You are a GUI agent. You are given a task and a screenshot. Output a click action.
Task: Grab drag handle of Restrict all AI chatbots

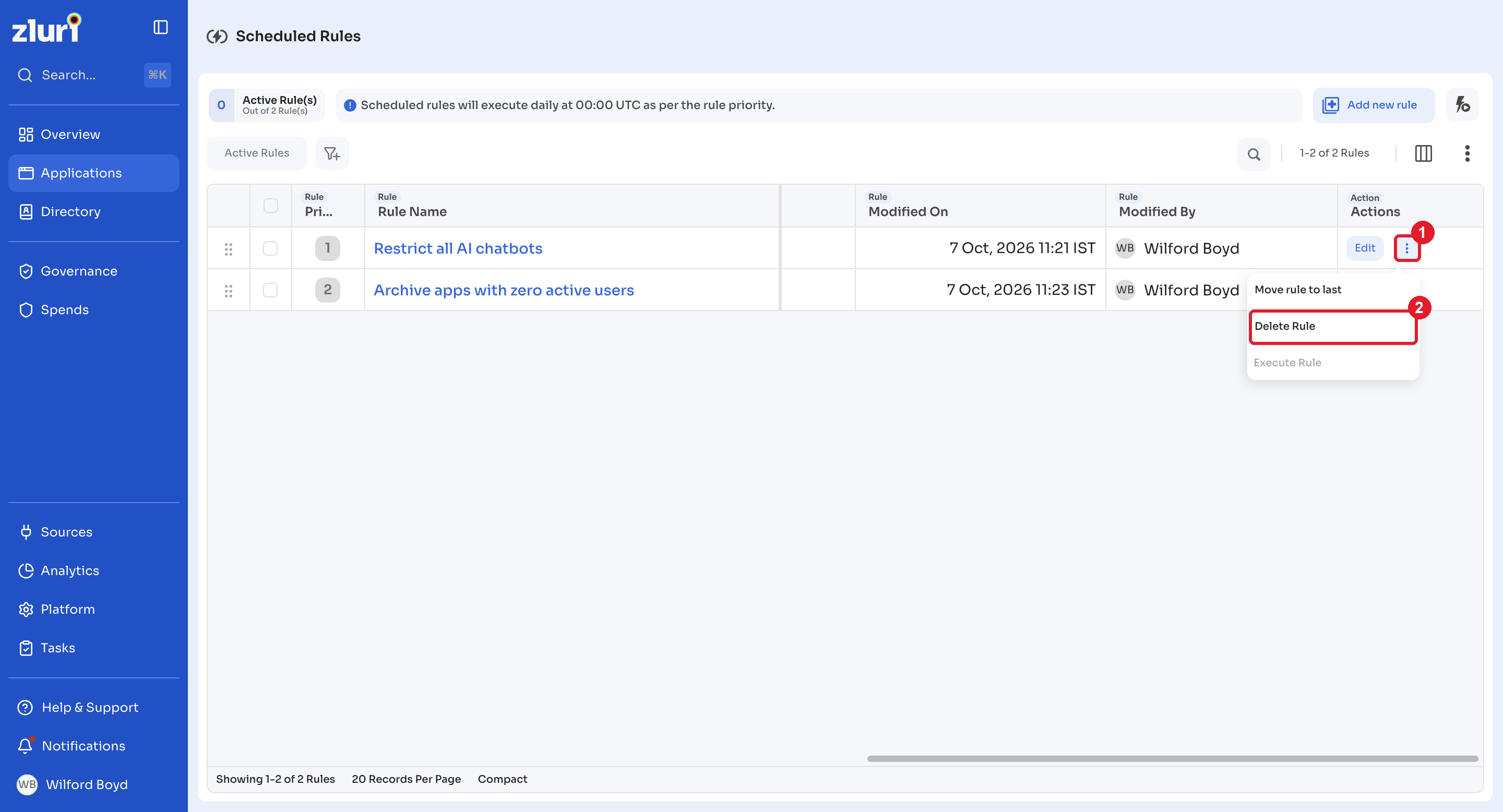click(x=229, y=249)
